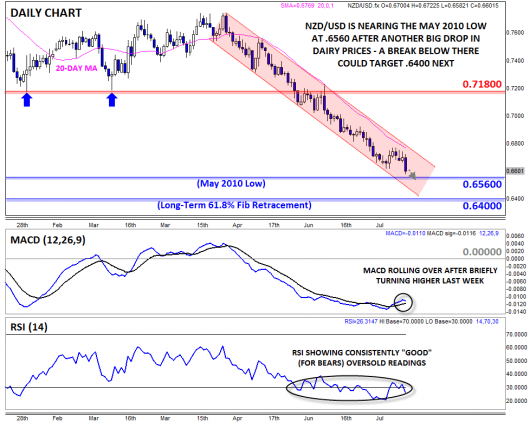The width and height of the screenshot is (530, 423).
Task: Select the MACD ROLLING OVER annotation text
Action: click(430, 276)
